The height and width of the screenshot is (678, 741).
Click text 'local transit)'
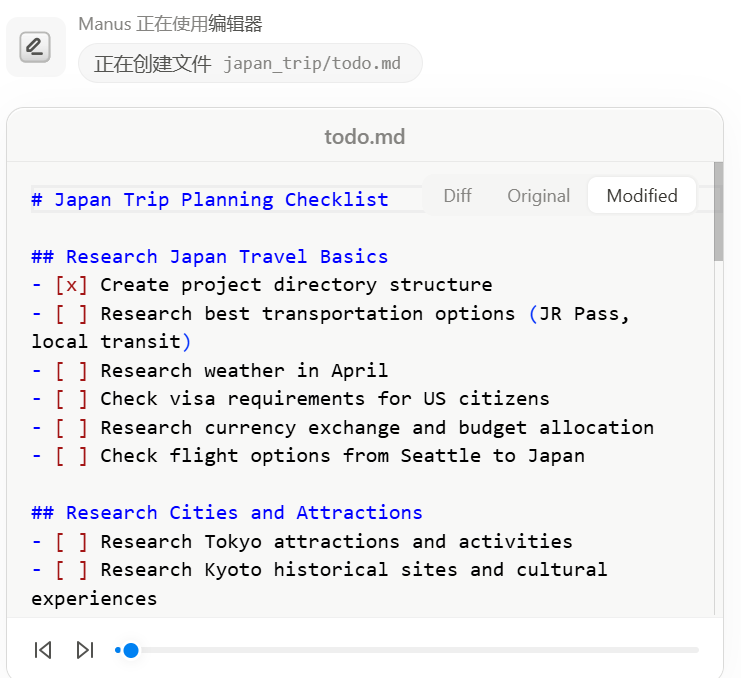point(111,342)
